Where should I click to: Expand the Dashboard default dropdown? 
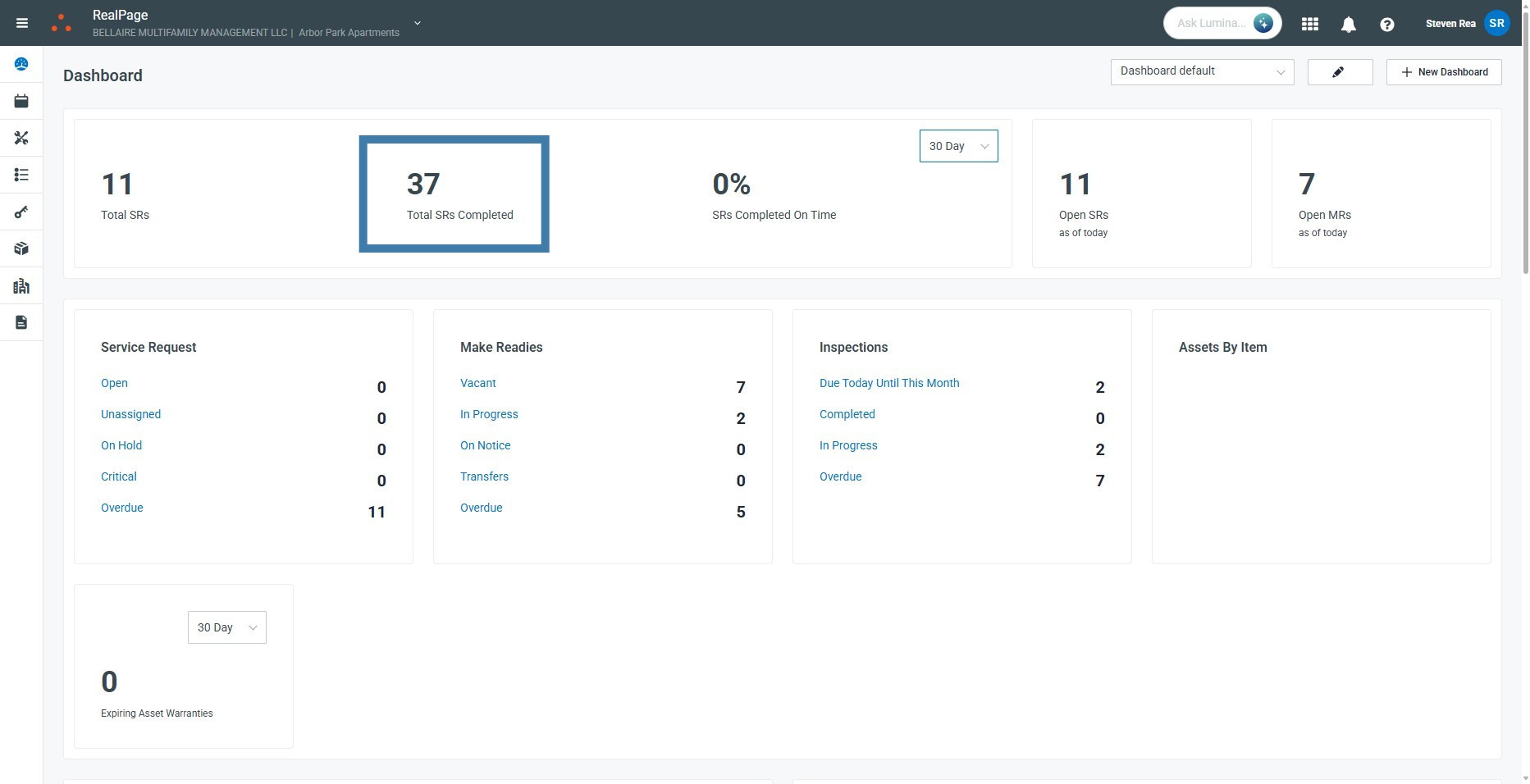[1201, 72]
